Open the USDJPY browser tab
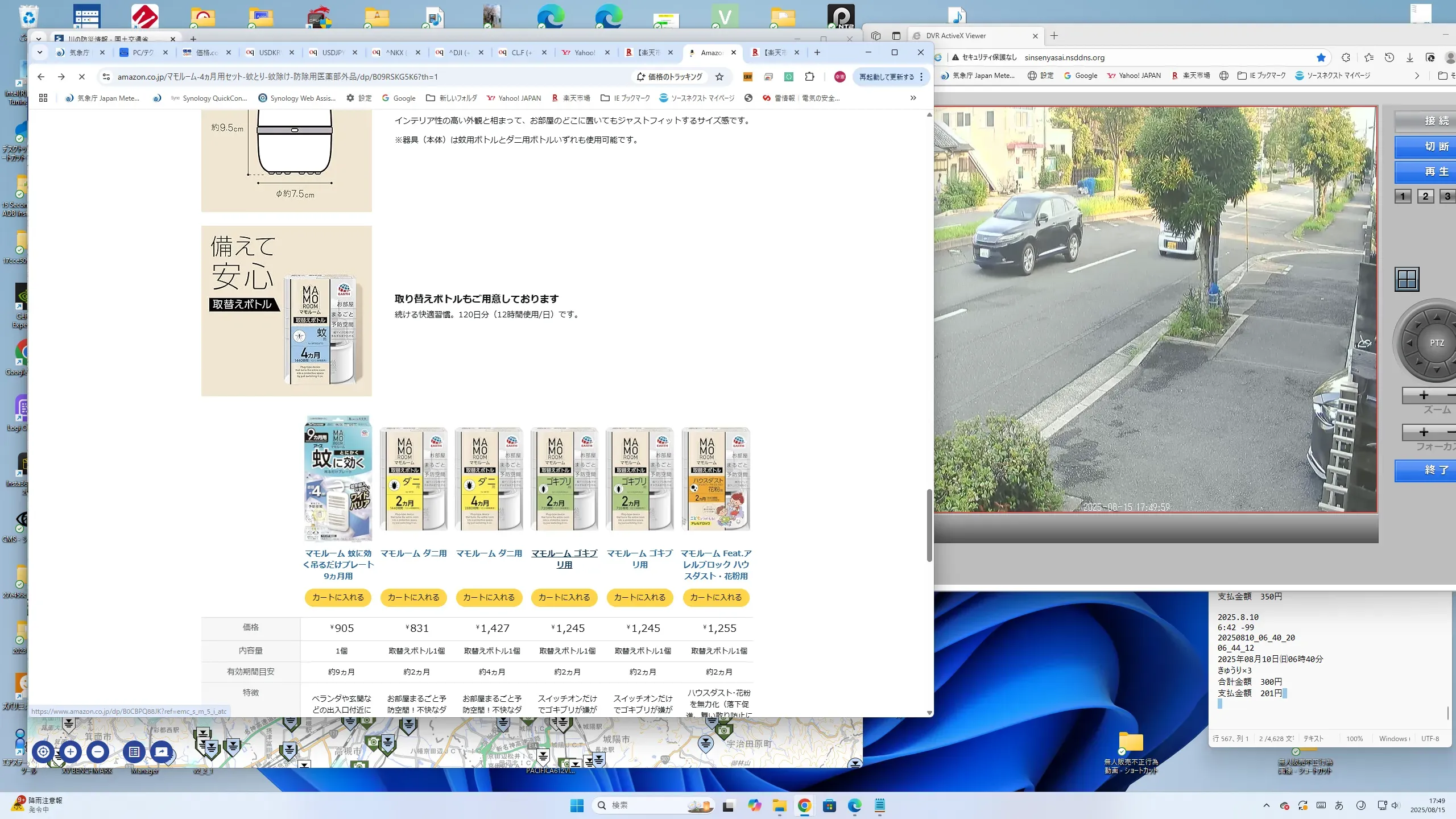This screenshot has width=1456, height=819. 332,52
